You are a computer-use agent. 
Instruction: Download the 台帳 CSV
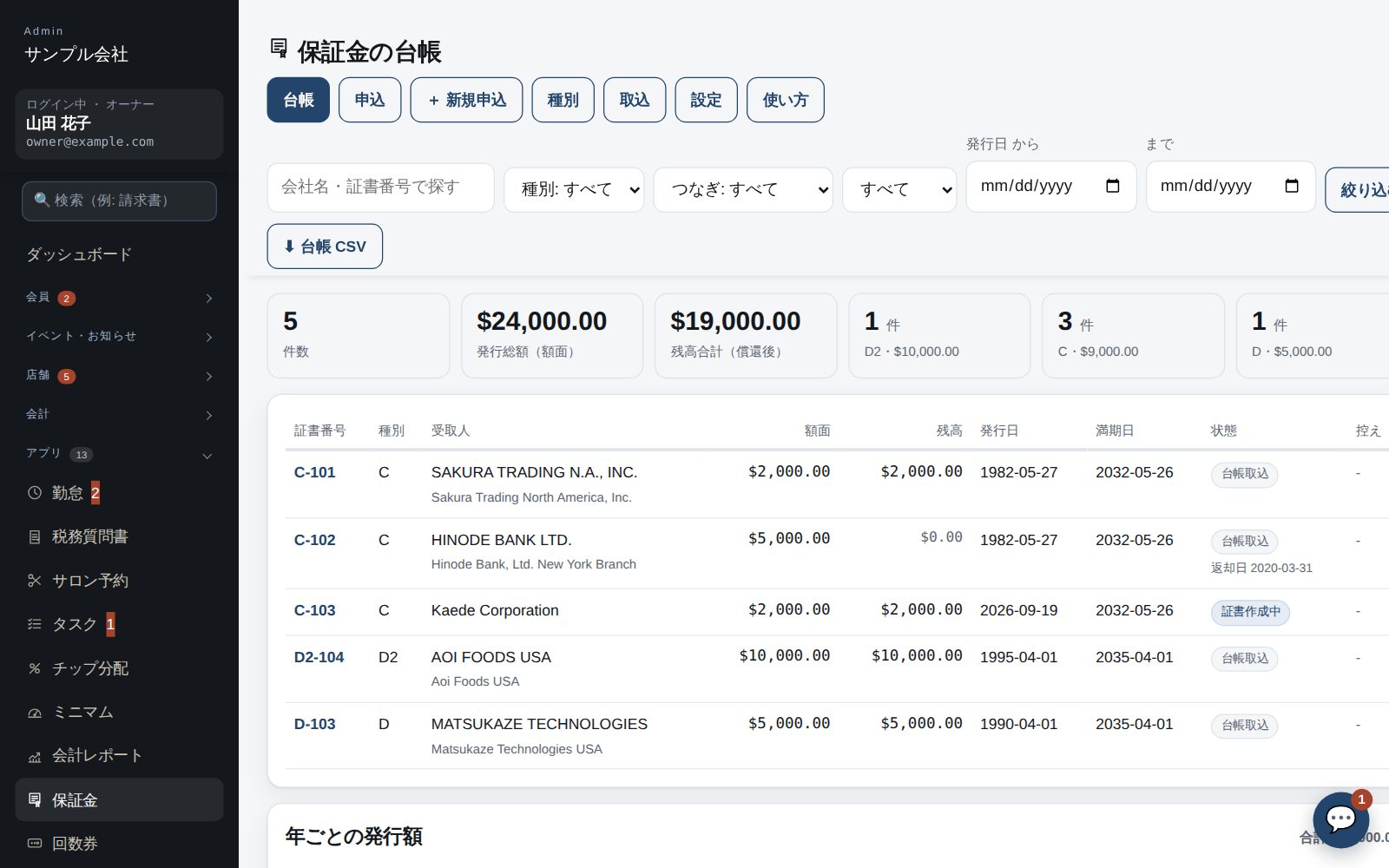tap(325, 247)
